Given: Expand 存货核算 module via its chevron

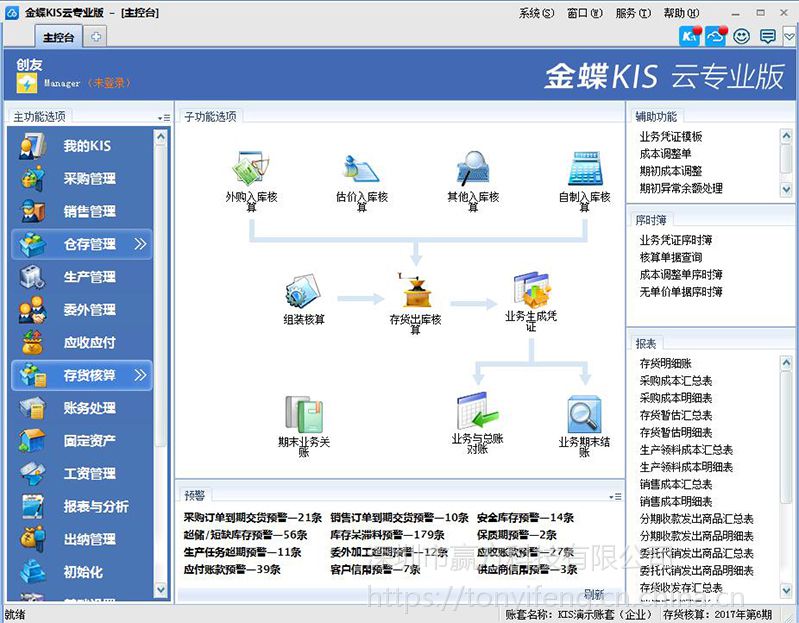Looking at the screenshot, I should pos(140,375).
